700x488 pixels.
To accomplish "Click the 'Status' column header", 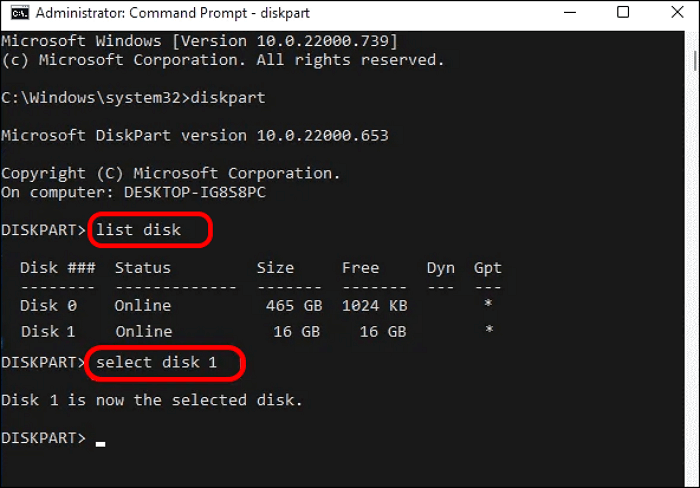I will pyautogui.click(x=142, y=268).
